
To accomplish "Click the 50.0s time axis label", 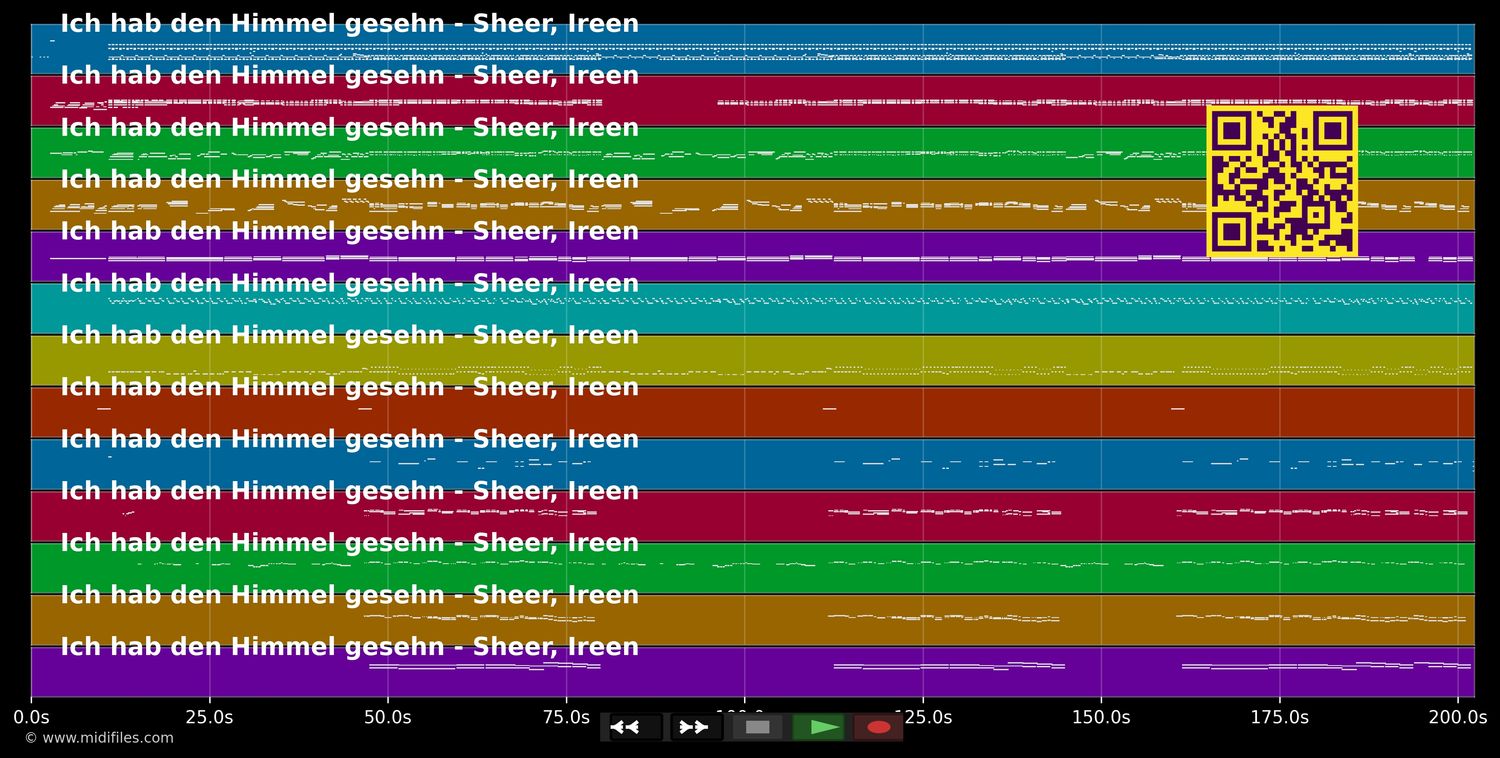I will click(388, 717).
